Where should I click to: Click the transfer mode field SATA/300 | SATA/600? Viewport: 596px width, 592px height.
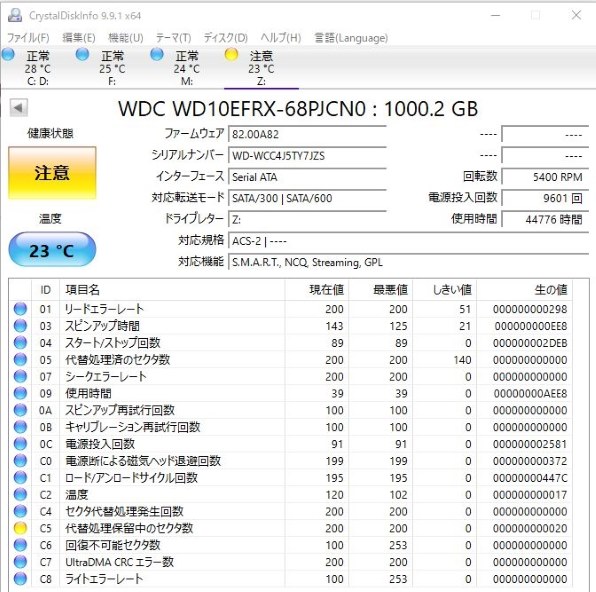[x=307, y=198]
